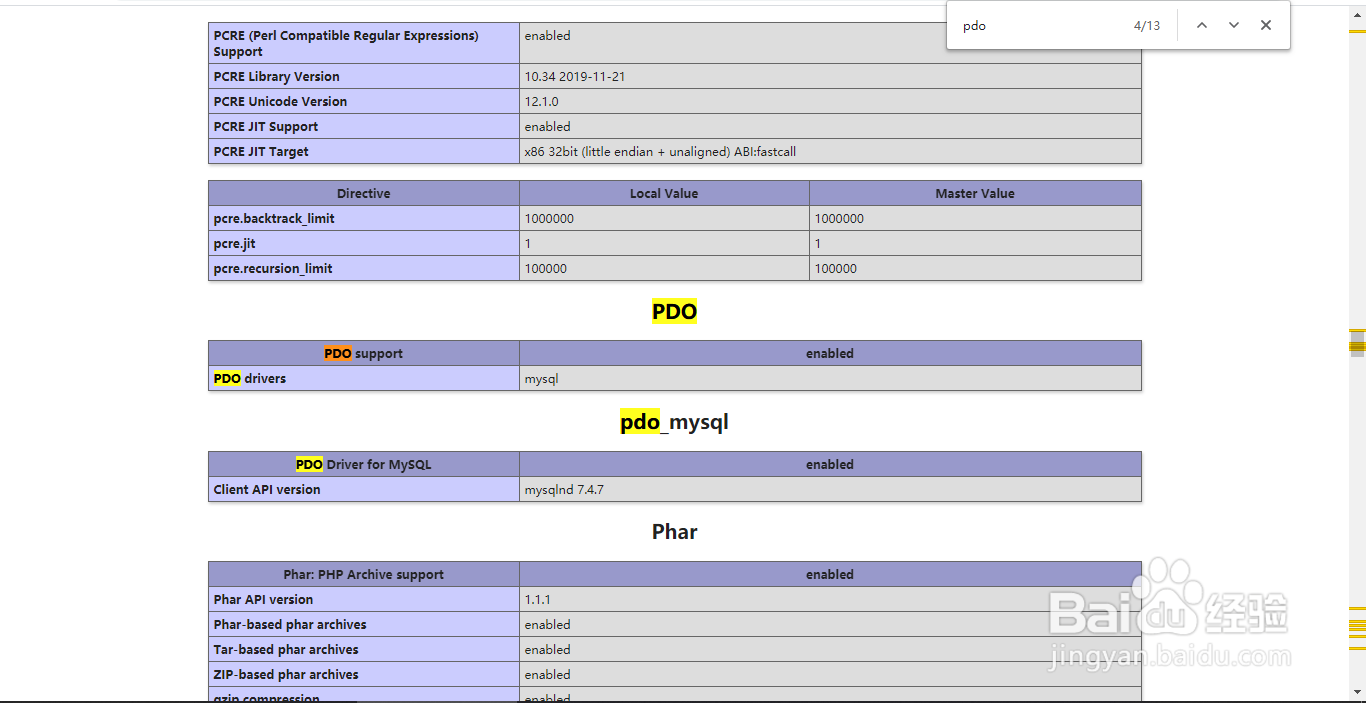Click the vertical scrollbar thumb
This screenshot has height=703, width=1366.
coord(1357,343)
